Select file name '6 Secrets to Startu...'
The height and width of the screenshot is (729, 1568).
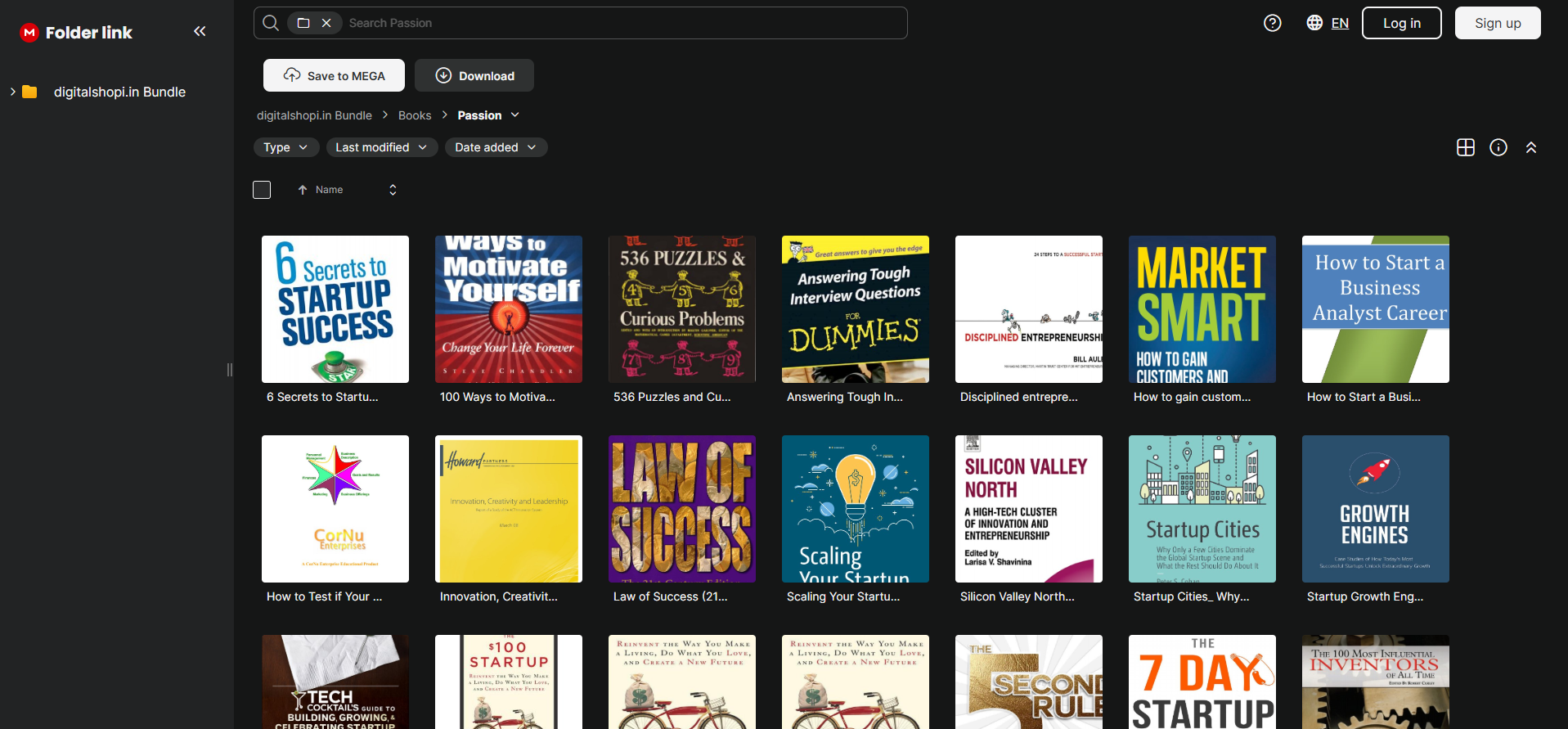coord(322,397)
